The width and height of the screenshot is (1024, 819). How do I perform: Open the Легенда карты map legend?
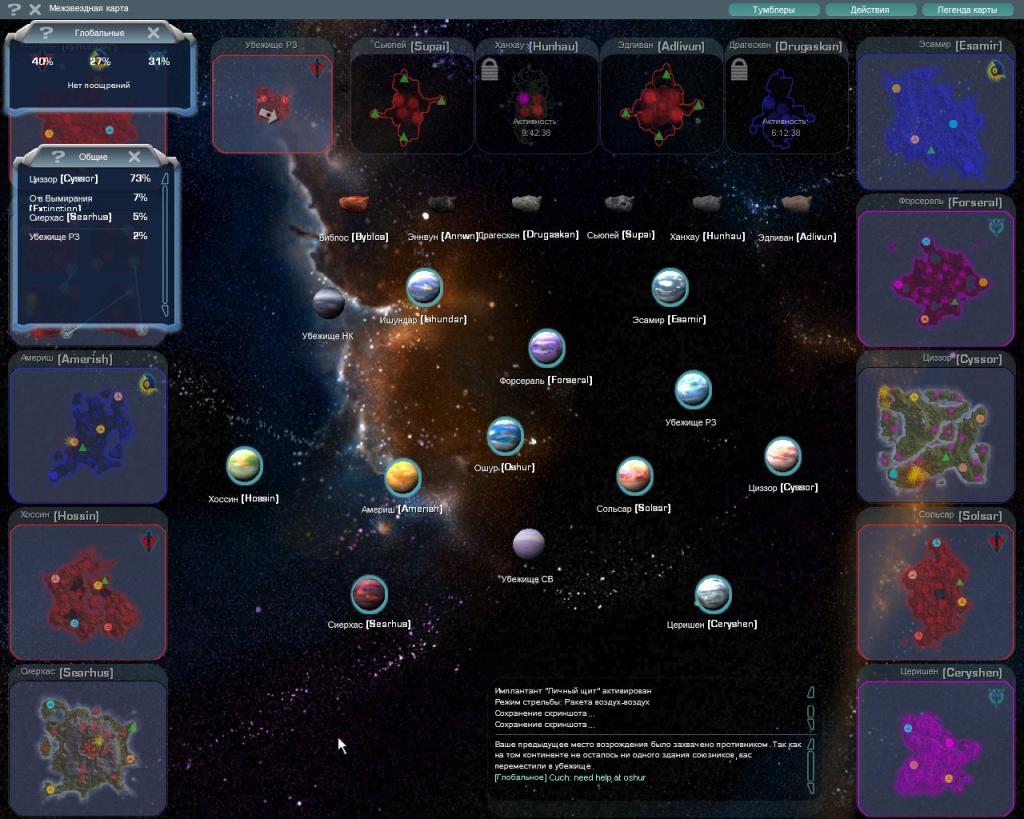point(966,10)
